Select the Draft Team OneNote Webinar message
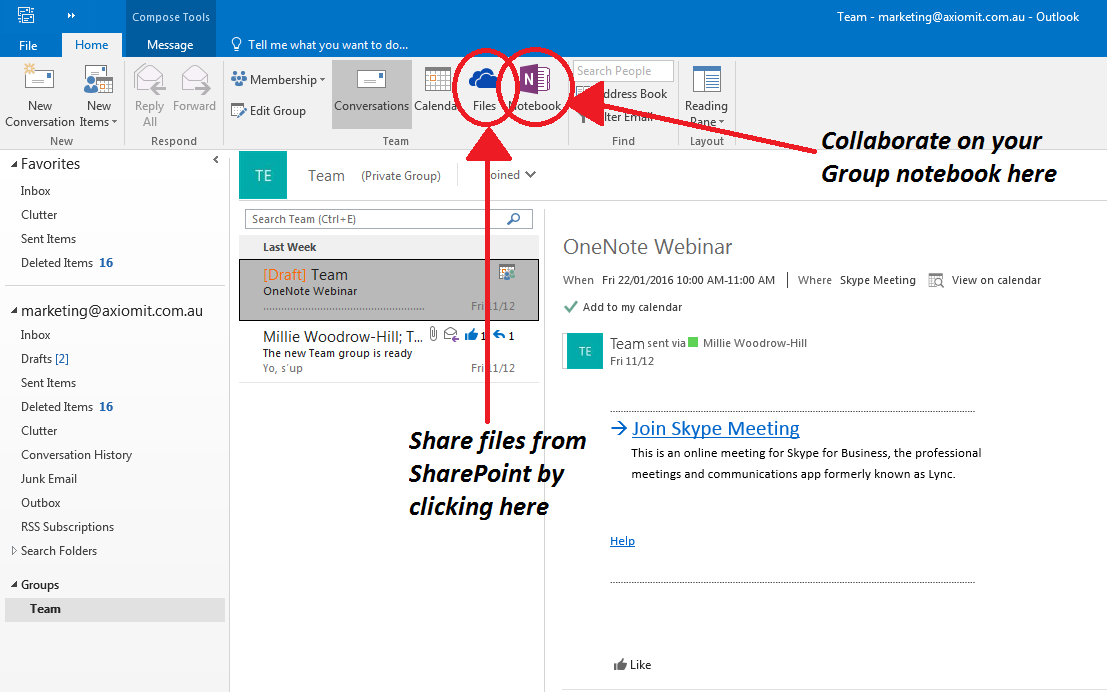The width and height of the screenshot is (1107, 692). [389, 290]
